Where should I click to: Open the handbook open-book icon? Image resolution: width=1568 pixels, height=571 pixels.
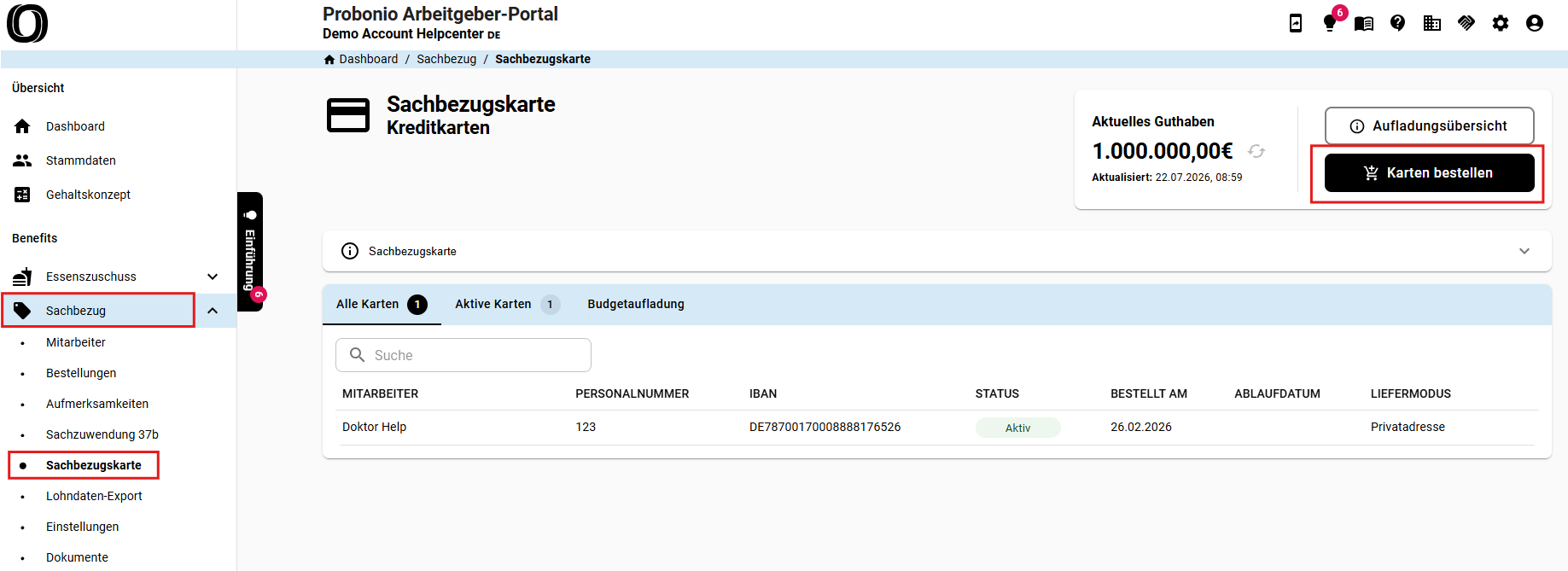(x=1364, y=24)
